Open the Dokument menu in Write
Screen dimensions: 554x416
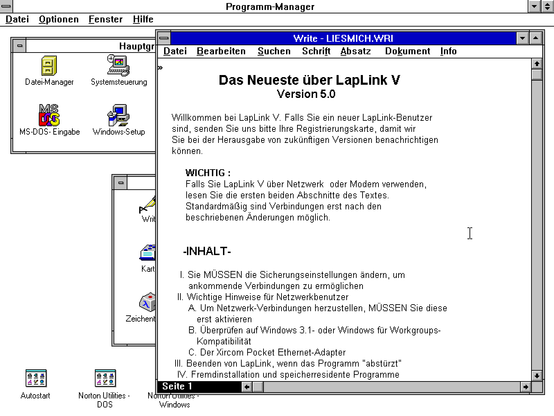point(407,51)
